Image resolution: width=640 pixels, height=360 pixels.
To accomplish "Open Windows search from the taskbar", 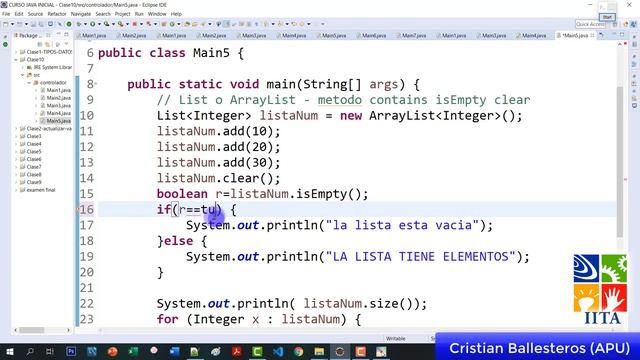I will click(x=30, y=351).
